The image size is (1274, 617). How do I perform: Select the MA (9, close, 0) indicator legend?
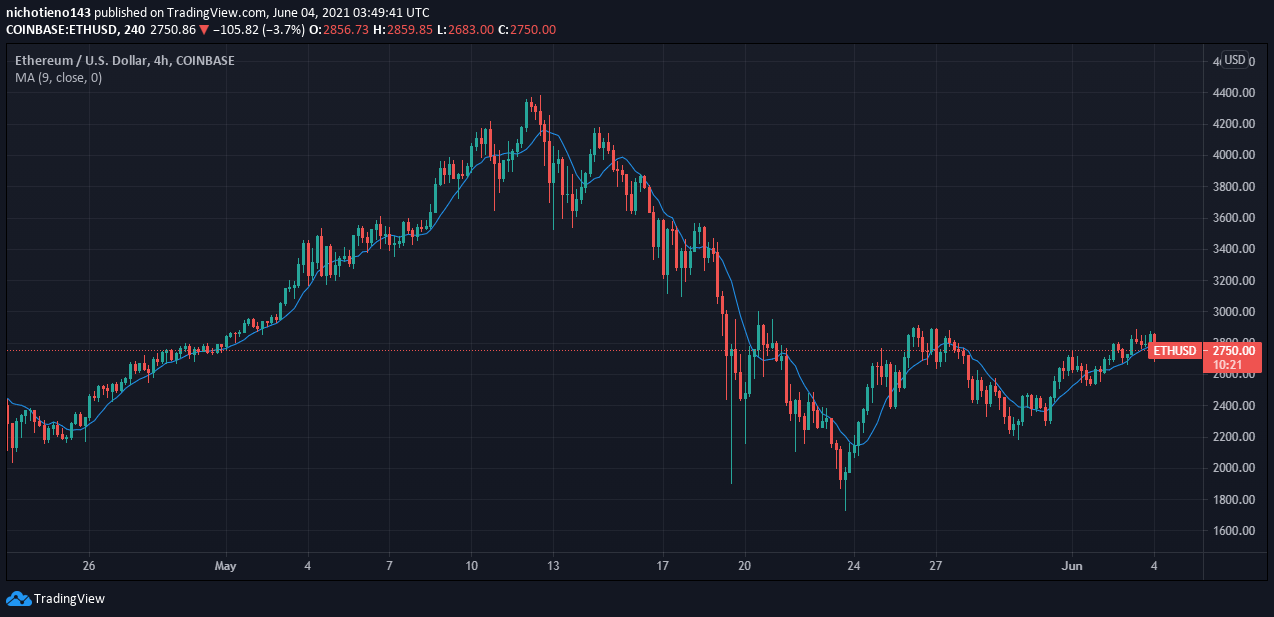(x=58, y=78)
